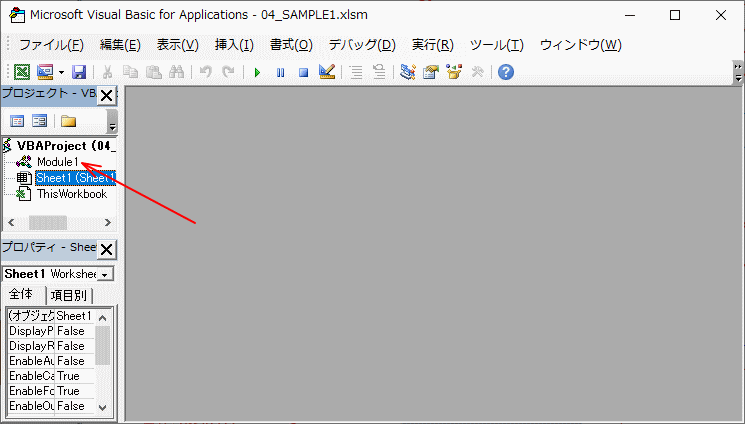The width and height of the screenshot is (745, 424).
Task: Click the Indent toolbar icon
Action: coord(356,72)
